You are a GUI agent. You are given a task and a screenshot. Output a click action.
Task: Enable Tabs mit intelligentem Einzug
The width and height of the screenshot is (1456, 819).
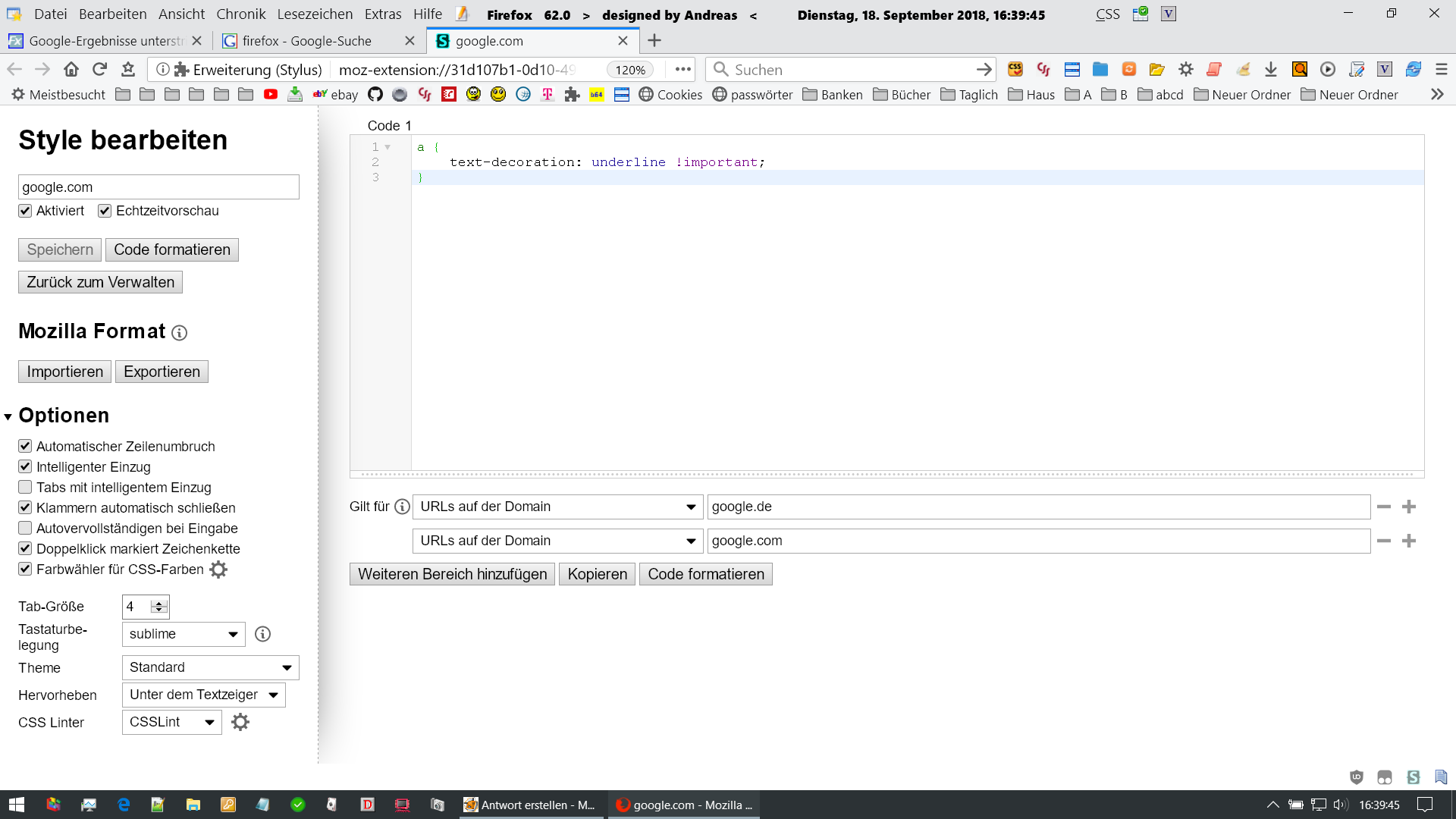25,488
